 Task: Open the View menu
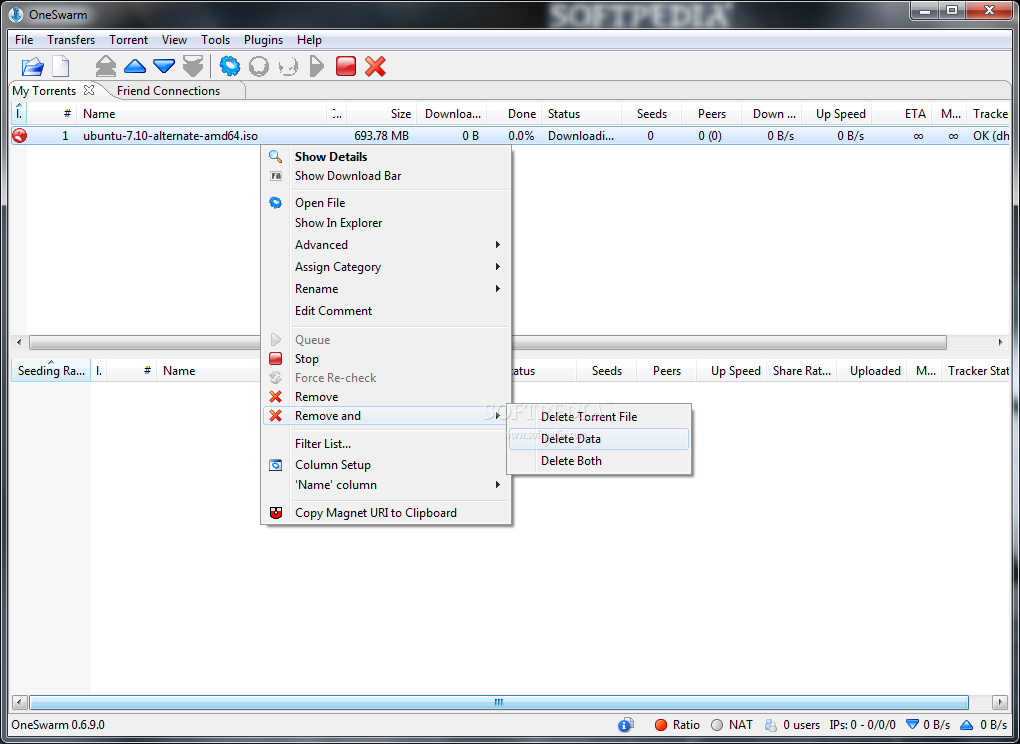pos(174,40)
